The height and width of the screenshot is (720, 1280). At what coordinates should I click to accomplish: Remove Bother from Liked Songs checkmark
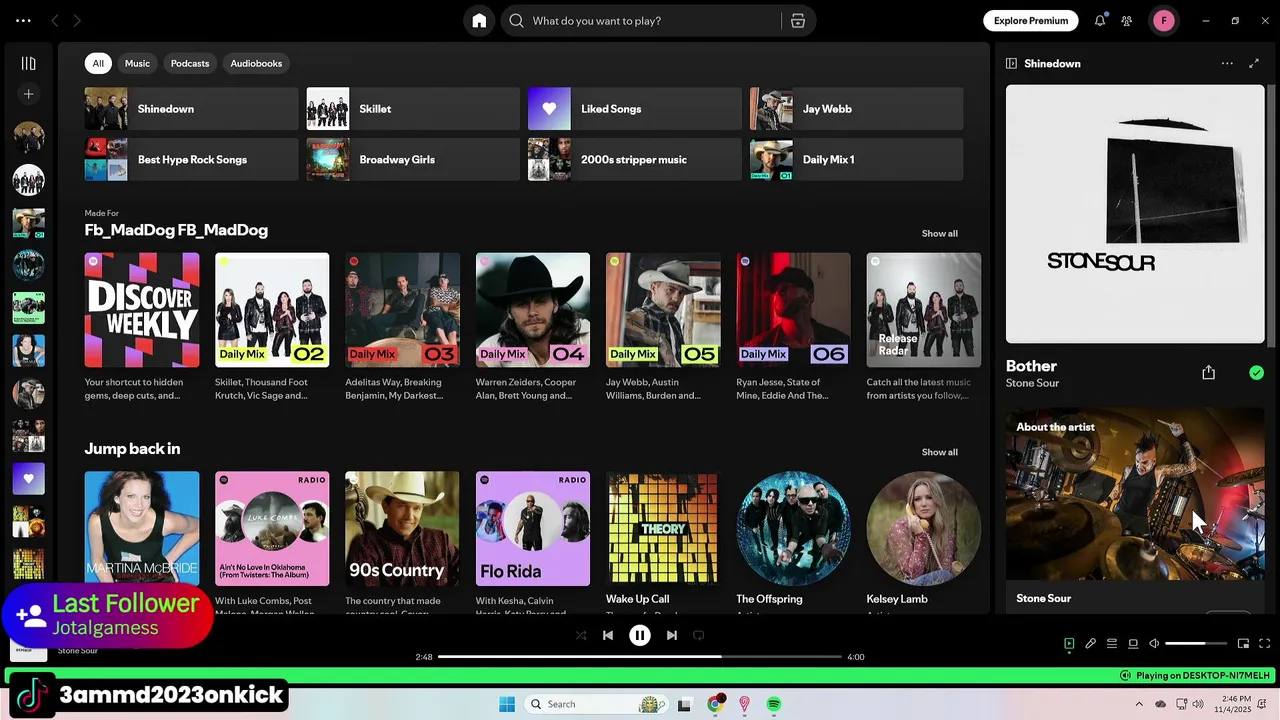click(1256, 373)
